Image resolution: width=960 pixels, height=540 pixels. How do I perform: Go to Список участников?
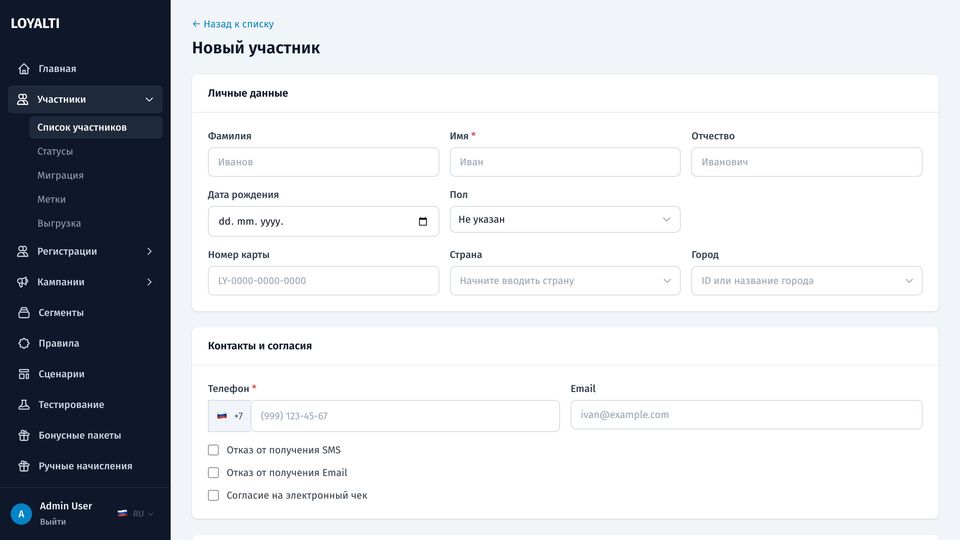click(x=96, y=127)
